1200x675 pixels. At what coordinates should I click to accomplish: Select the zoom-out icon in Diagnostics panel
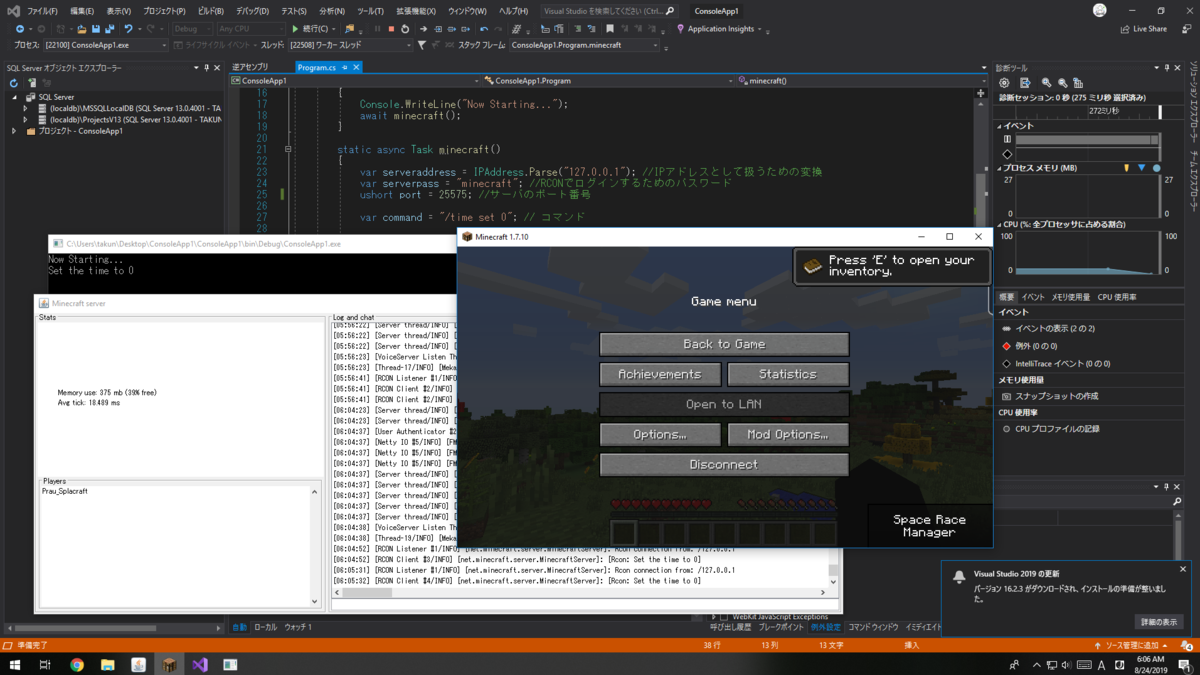click(1064, 82)
